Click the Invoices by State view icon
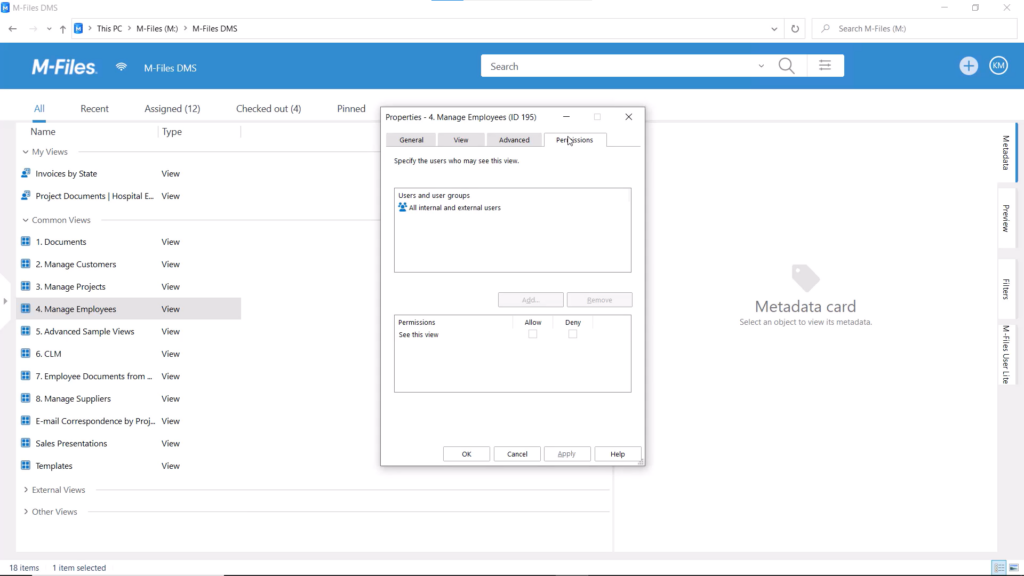The image size is (1024, 576). (24, 173)
